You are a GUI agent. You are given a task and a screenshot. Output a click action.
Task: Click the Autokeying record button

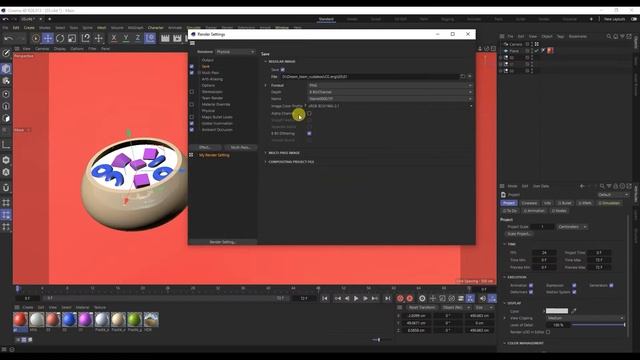410,299
